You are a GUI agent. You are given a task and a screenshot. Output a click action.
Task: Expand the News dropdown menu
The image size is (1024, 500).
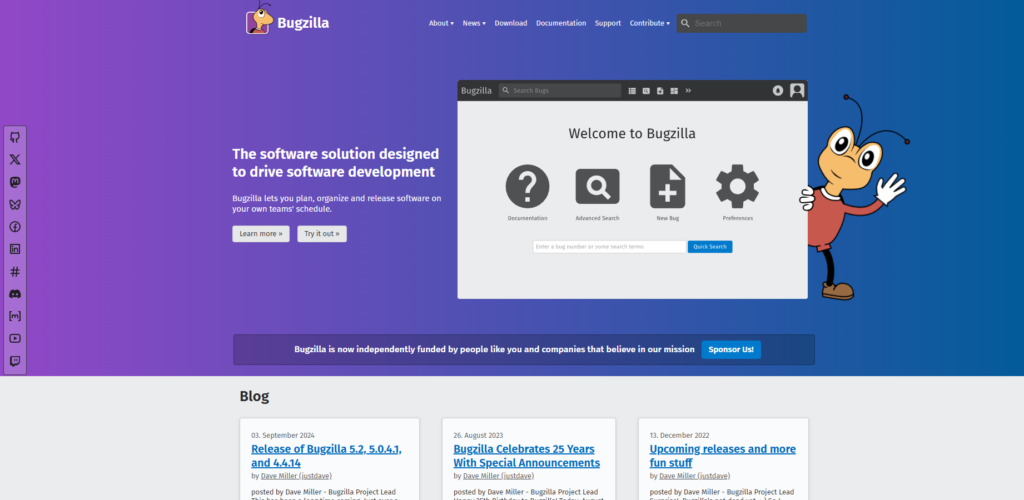[472, 23]
